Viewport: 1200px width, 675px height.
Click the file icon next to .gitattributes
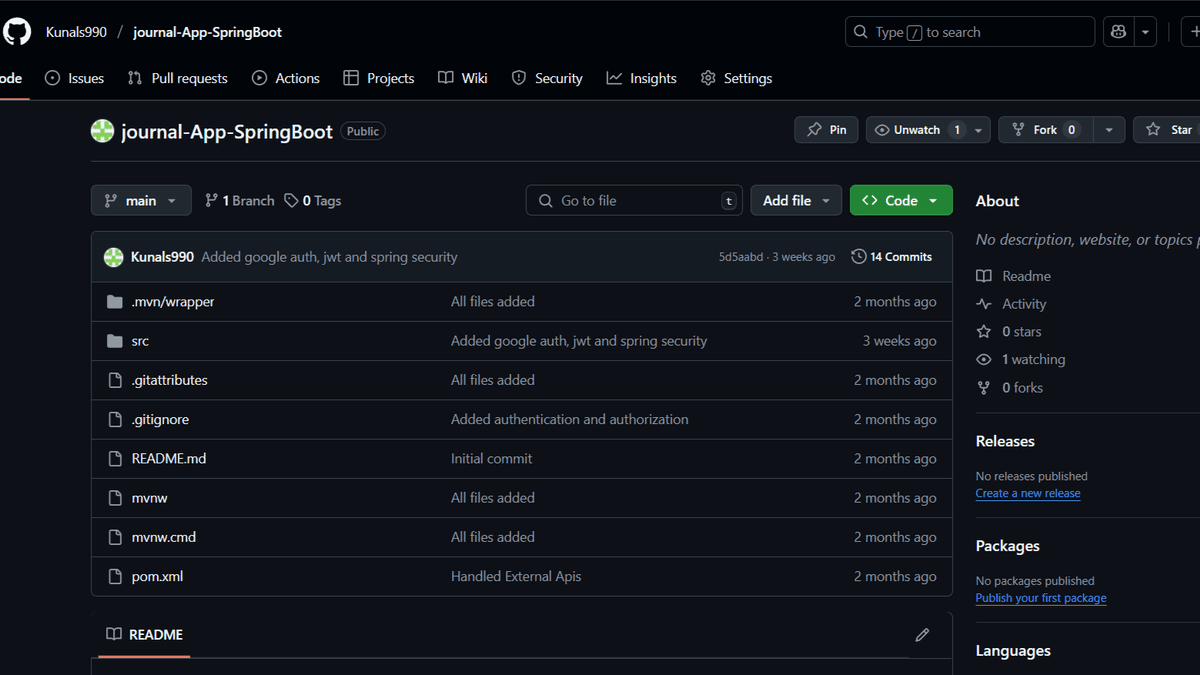point(114,380)
